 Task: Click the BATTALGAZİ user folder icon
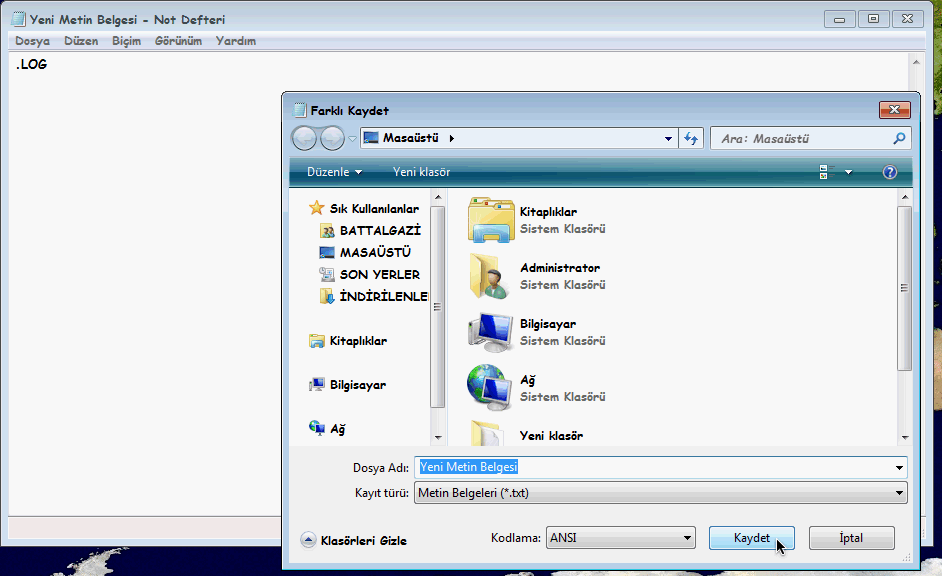[327, 231]
